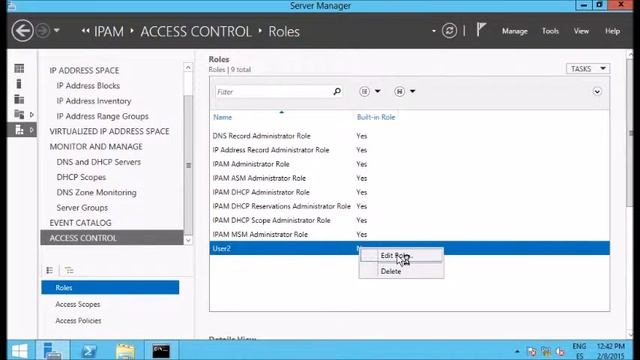This screenshot has width=640, height=360.
Task: Open MONITOR AND MANAGE node
Action: tap(96, 147)
